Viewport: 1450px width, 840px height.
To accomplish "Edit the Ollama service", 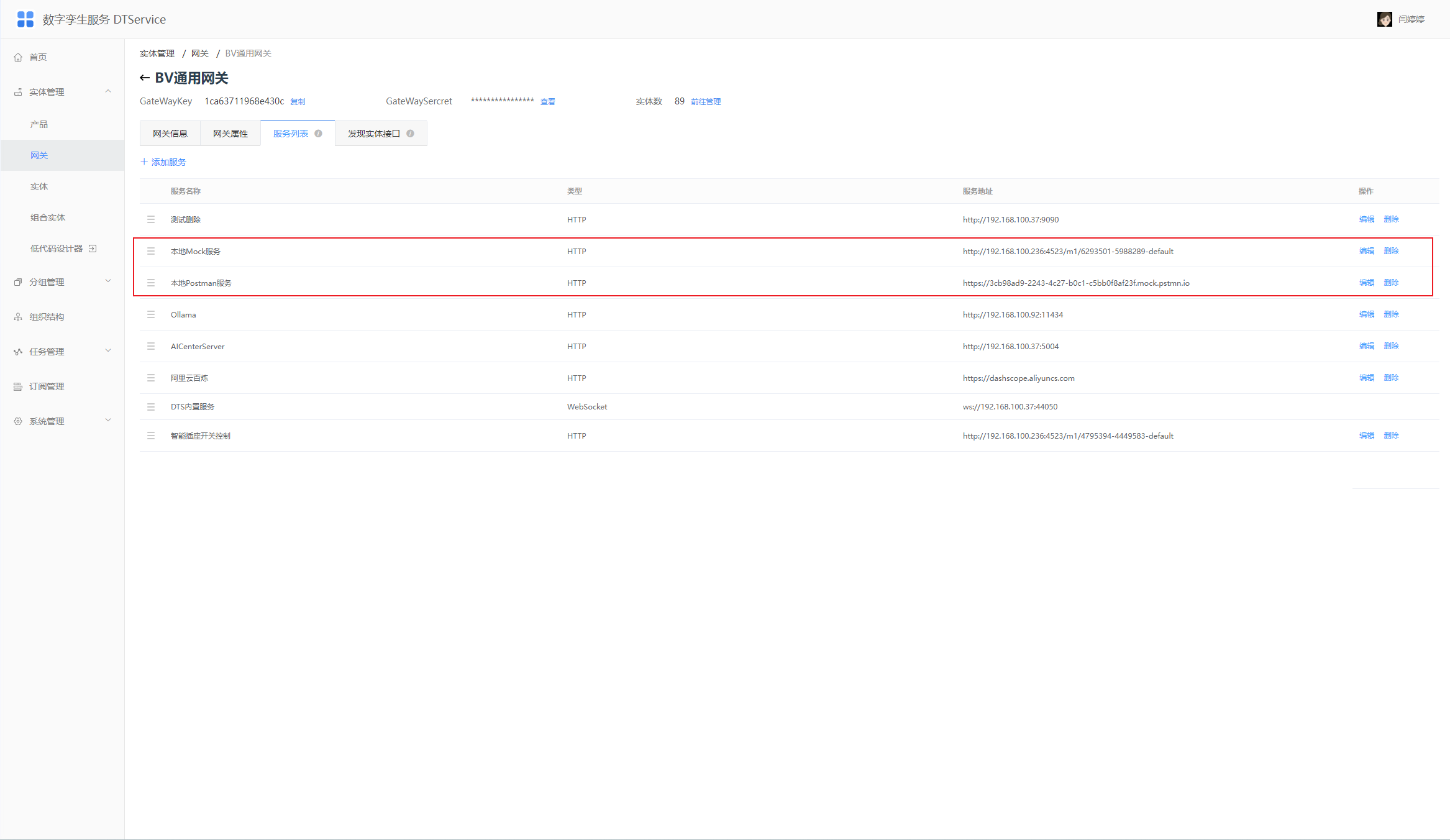I will pos(1367,314).
